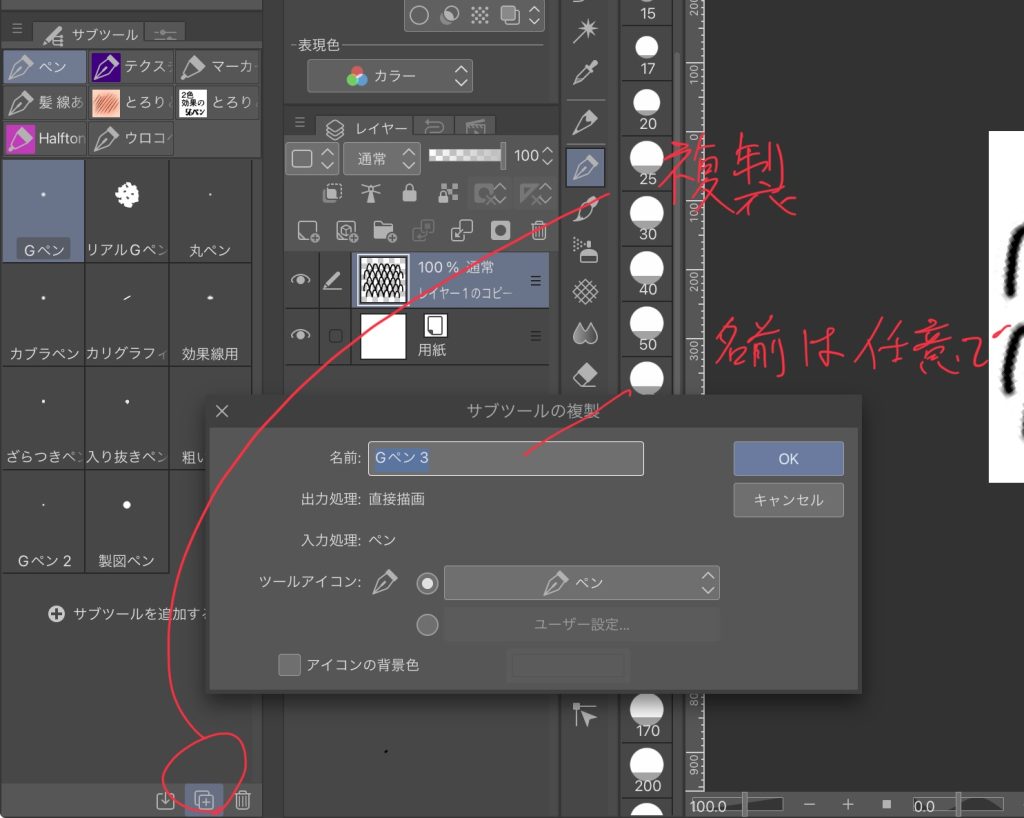Click OK to confirm duplication
This screenshot has height=818, width=1024.
pyautogui.click(x=788, y=459)
